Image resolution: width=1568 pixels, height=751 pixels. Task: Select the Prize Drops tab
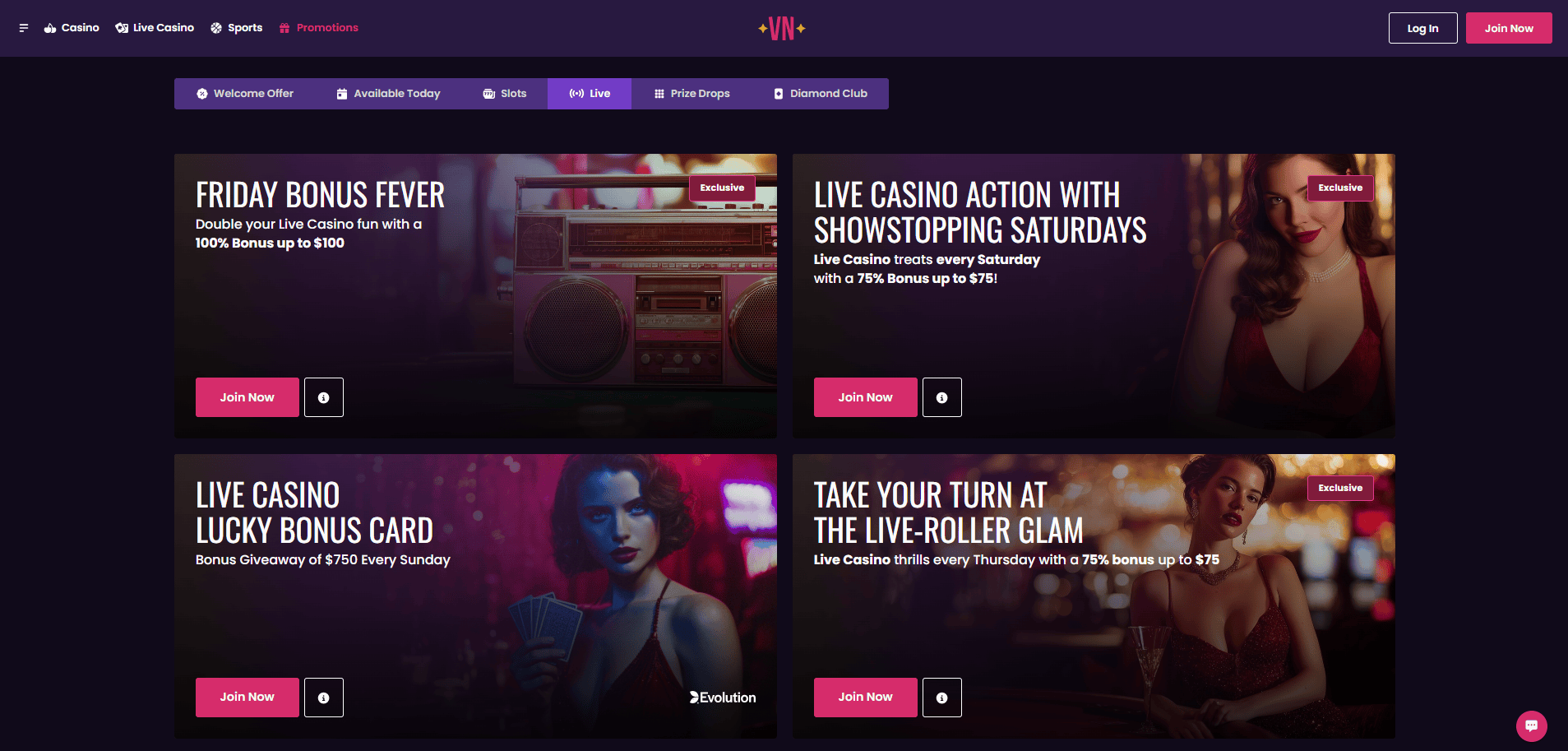click(691, 94)
